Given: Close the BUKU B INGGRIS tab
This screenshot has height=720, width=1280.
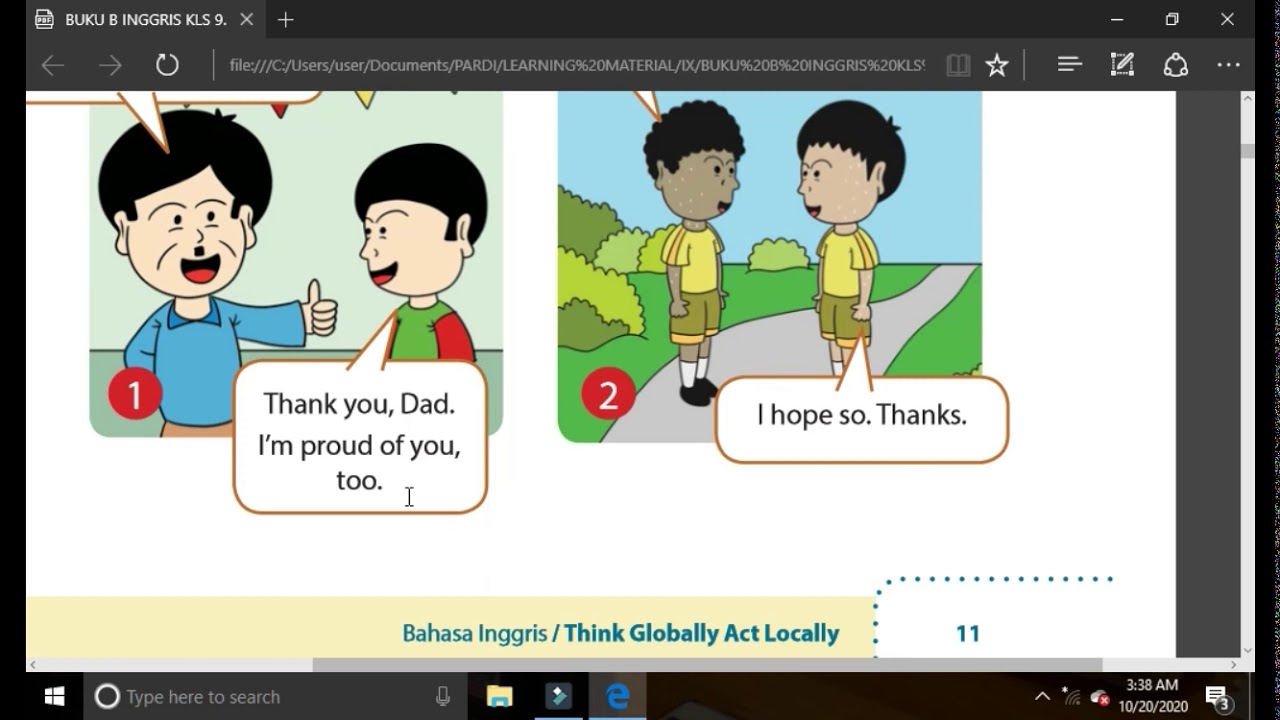Looking at the screenshot, I should [x=247, y=19].
